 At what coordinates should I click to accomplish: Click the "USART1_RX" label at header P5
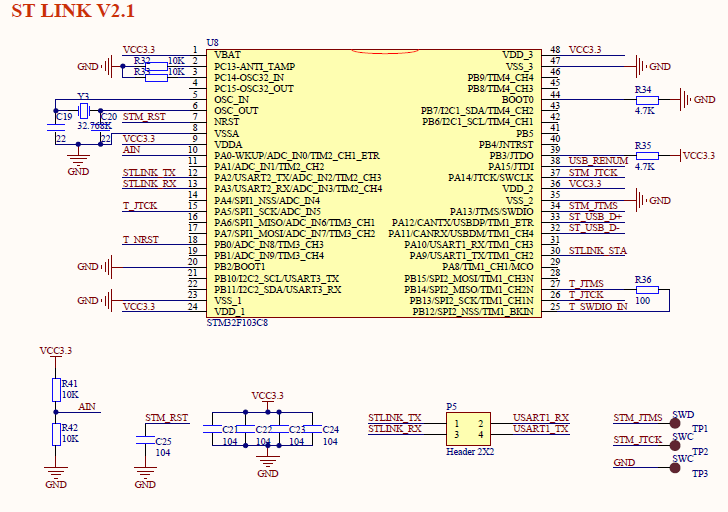tap(541, 418)
